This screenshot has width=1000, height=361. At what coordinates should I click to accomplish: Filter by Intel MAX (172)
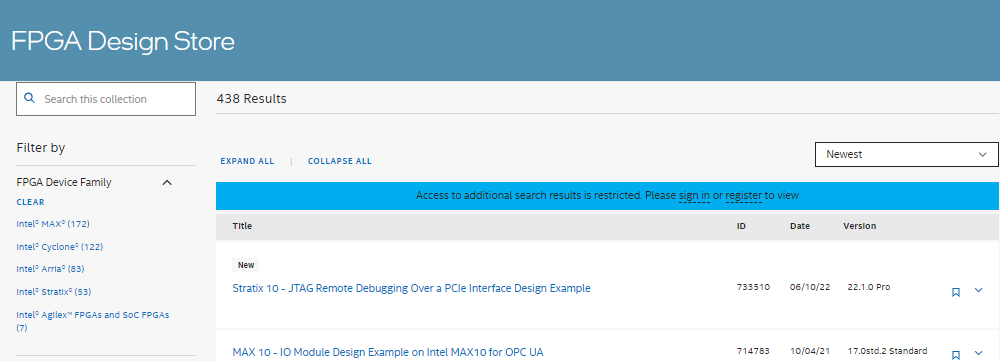pyautogui.click(x=53, y=224)
